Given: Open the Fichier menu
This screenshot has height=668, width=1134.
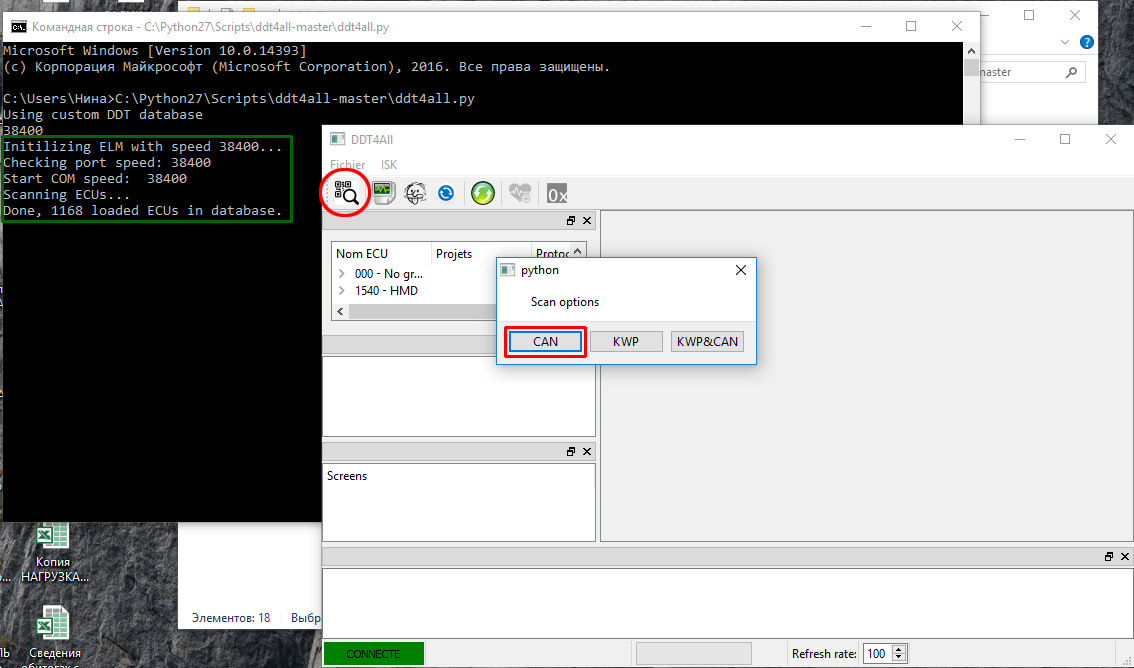Looking at the screenshot, I should point(347,165).
